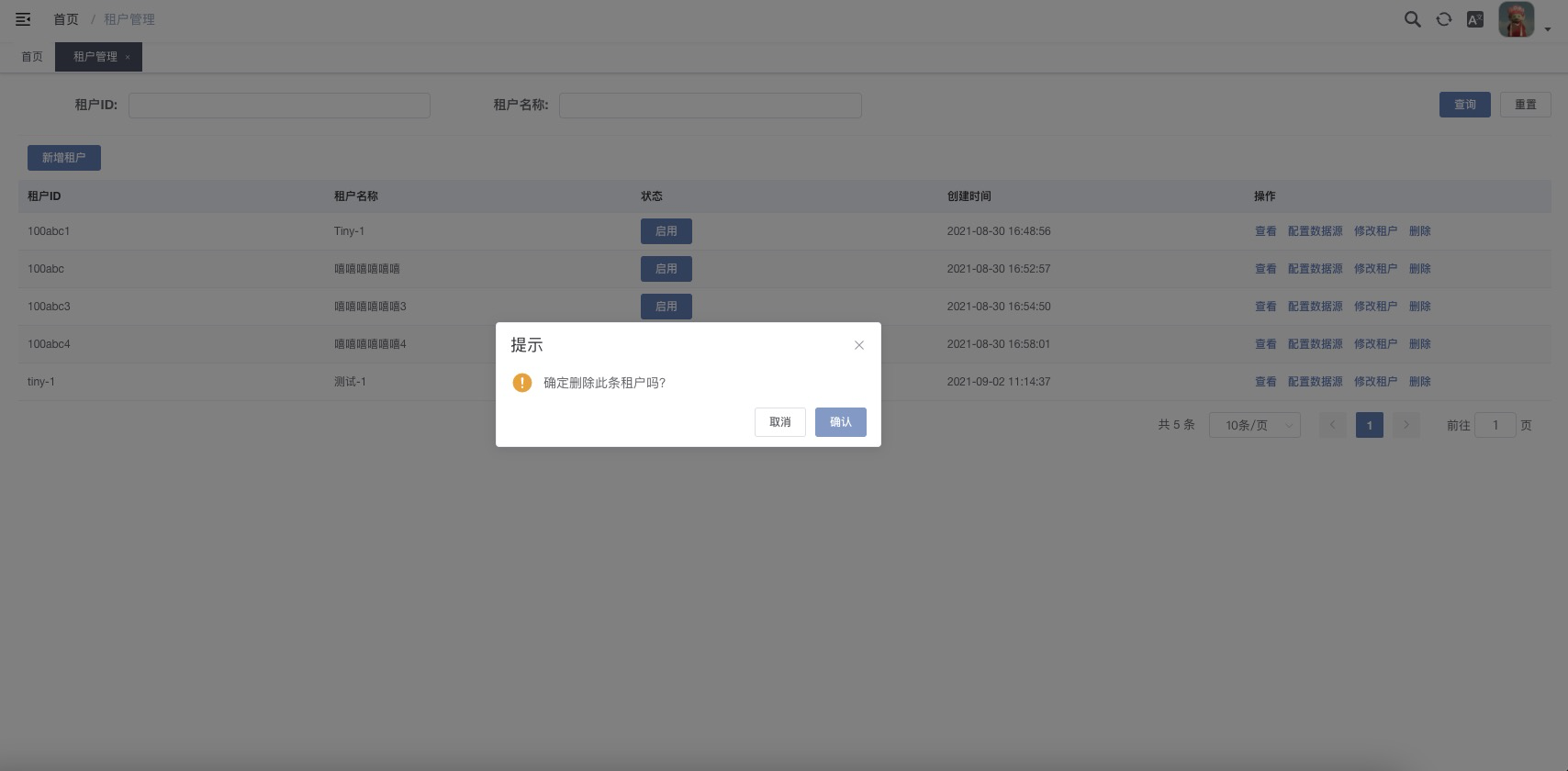
Task: Open the search icon in header
Action: point(1413,19)
